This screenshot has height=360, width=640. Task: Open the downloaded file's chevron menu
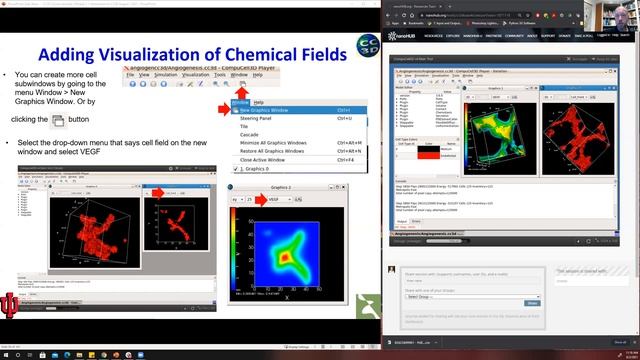coord(436,342)
